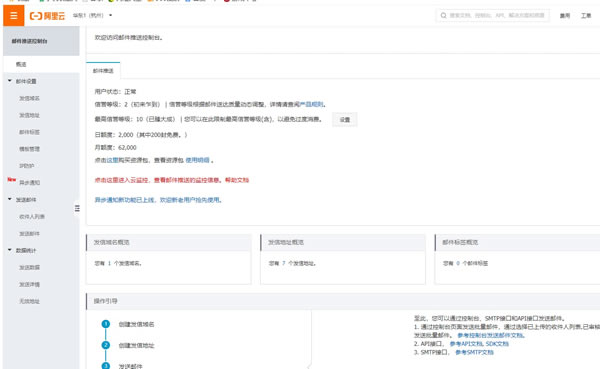Click the 用户状态: 正常 text
Image resolution: width=600 pixels, height=369 pixels.
point(116,91)
